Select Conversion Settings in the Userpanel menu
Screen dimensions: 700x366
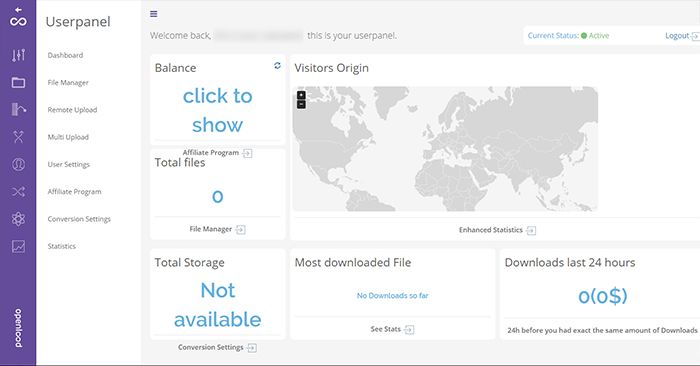tap(79, 219)
